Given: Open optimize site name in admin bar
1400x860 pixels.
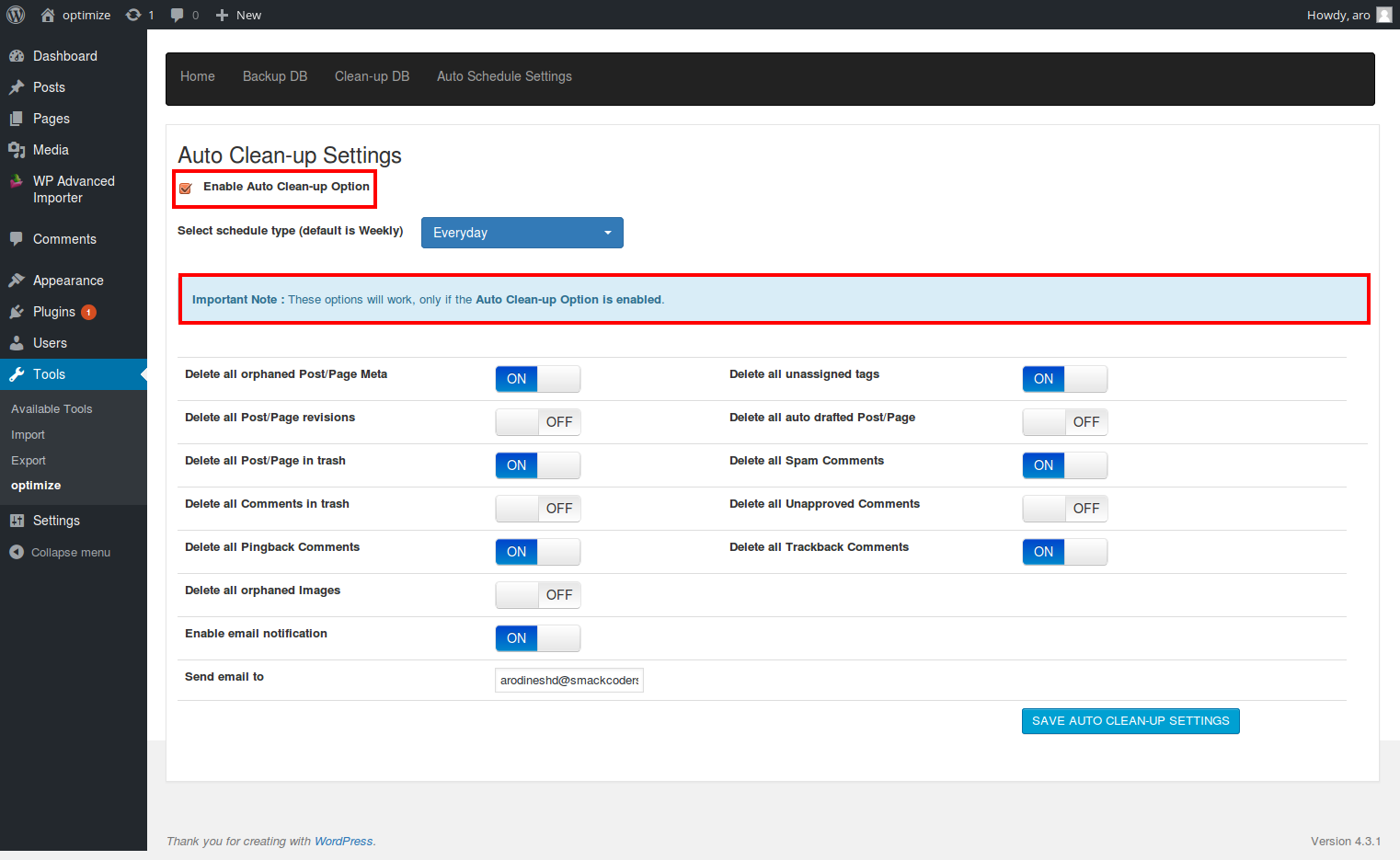Looking at the screenshot, I should tap(86, 15).
